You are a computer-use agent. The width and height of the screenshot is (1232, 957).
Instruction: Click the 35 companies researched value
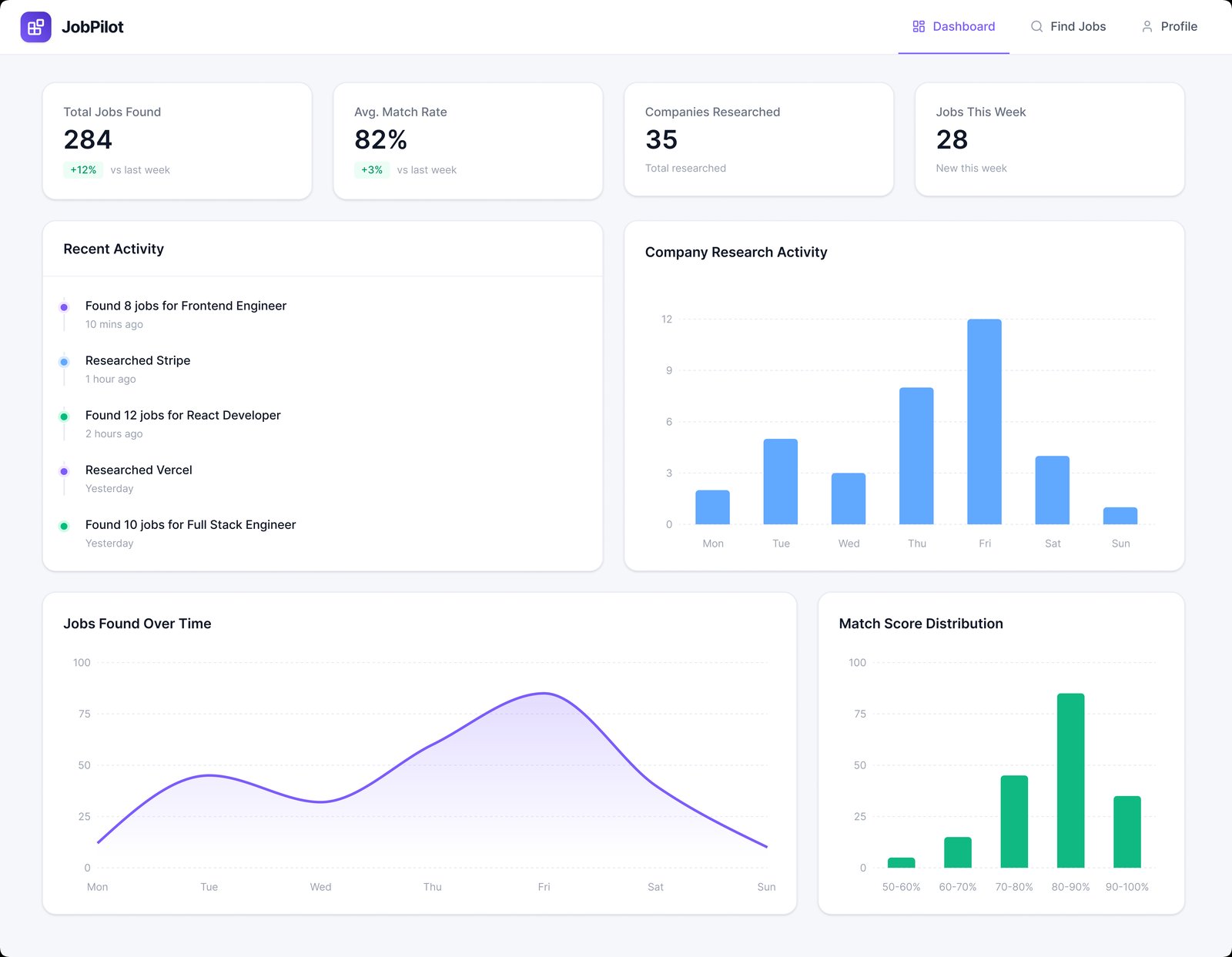tap(661, 139)
